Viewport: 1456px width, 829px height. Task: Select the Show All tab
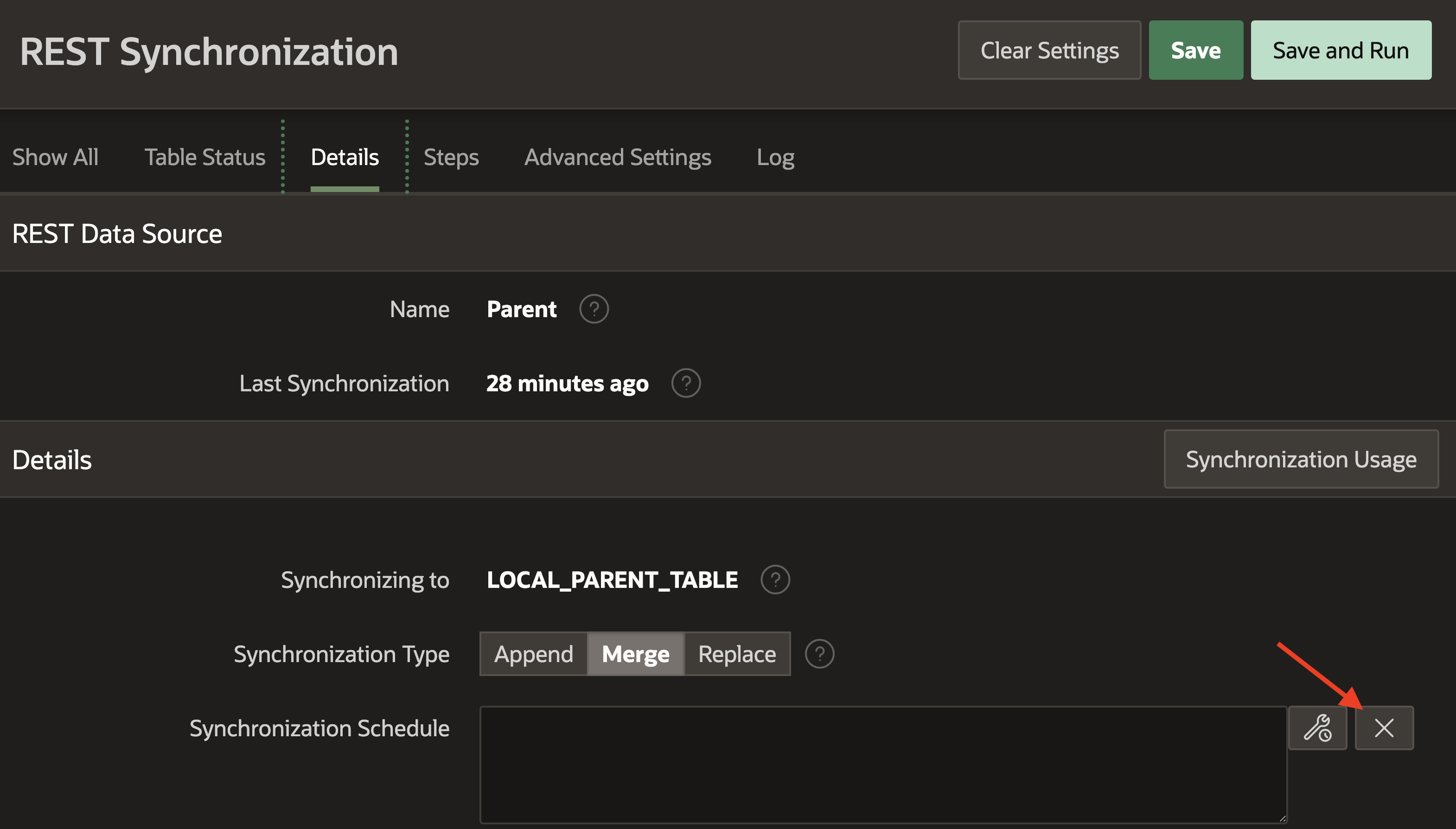(55, 157)
